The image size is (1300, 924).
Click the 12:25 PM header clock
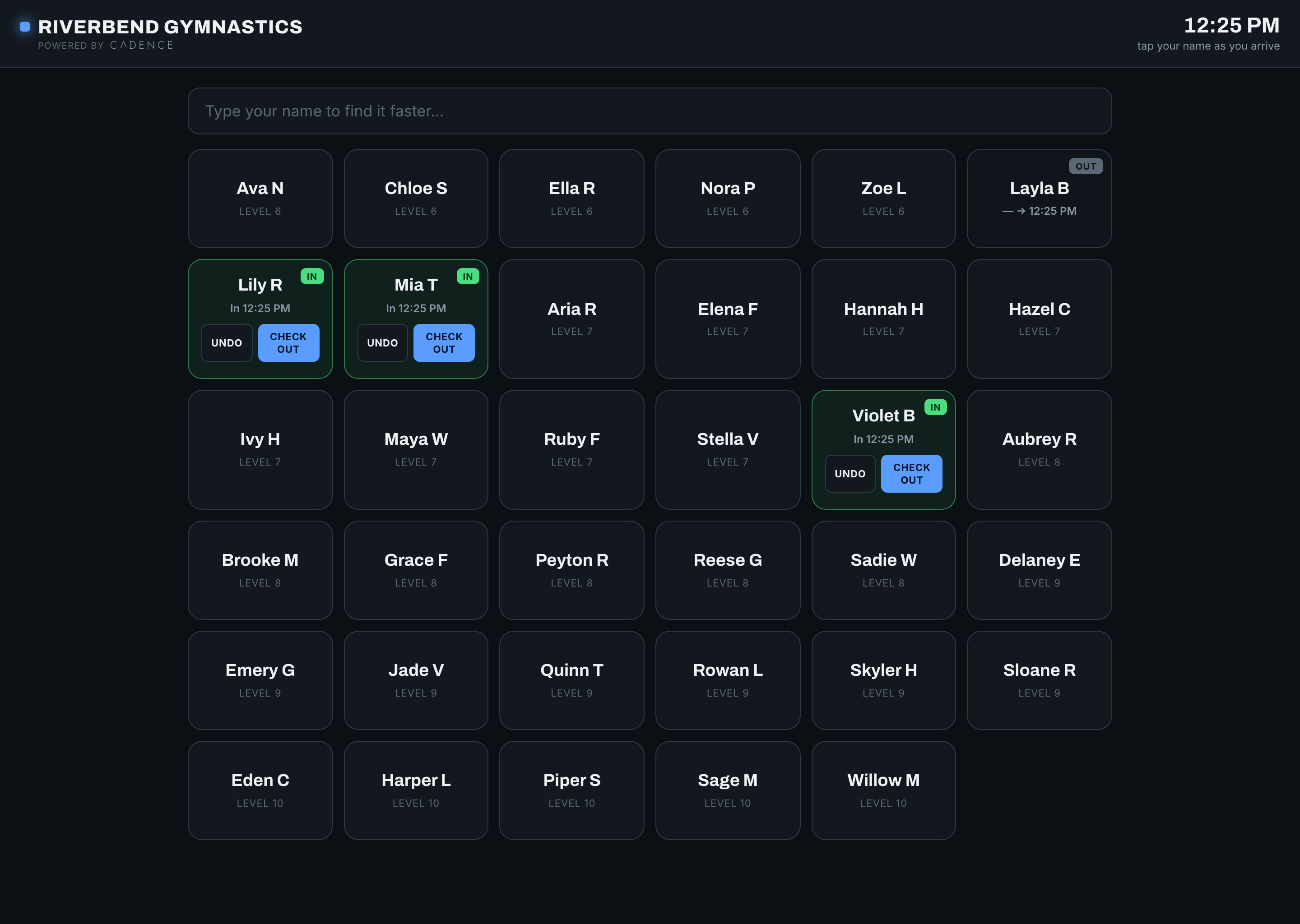click(x=1231, y=25)
